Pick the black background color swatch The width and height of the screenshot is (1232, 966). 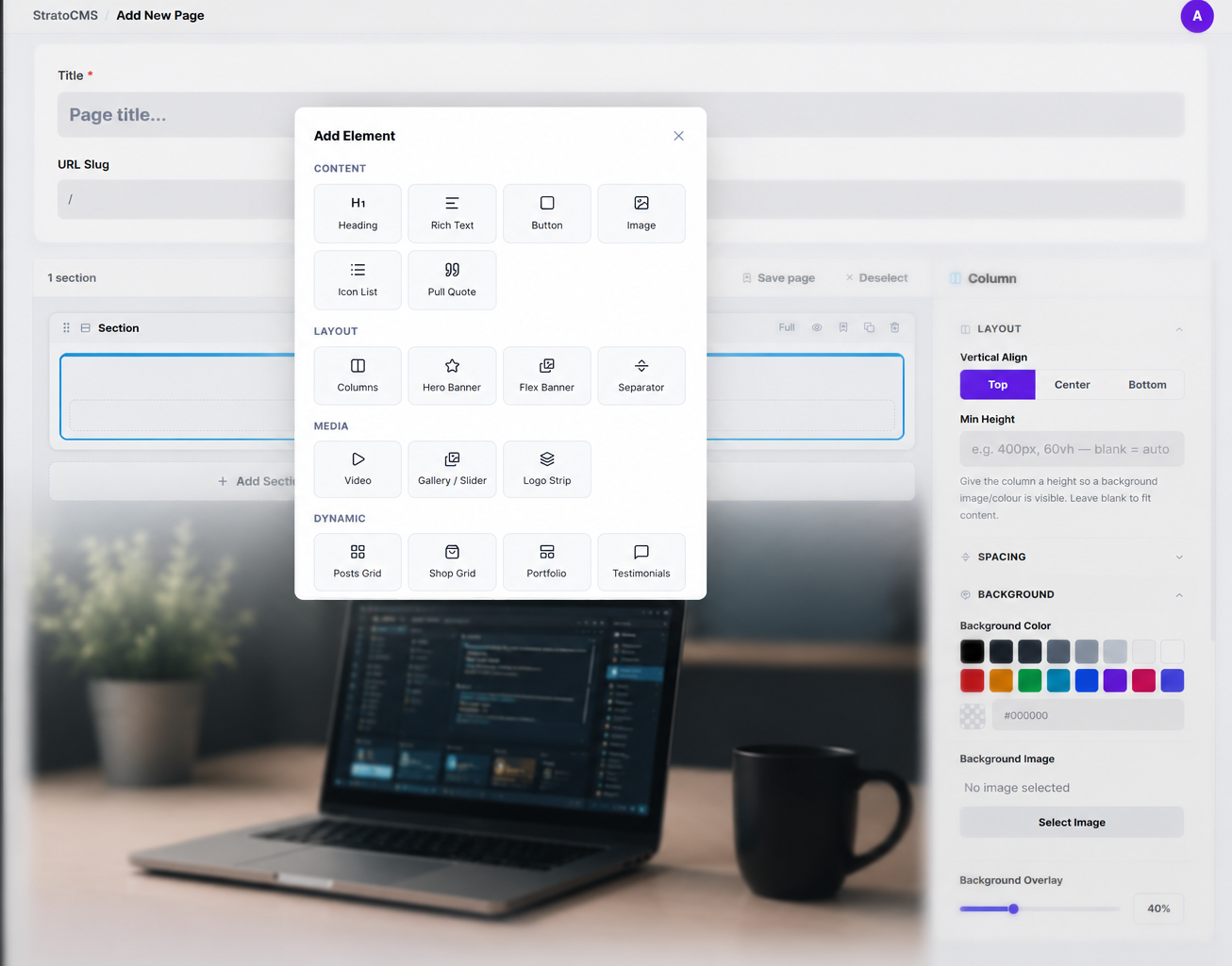coord(973,651)
